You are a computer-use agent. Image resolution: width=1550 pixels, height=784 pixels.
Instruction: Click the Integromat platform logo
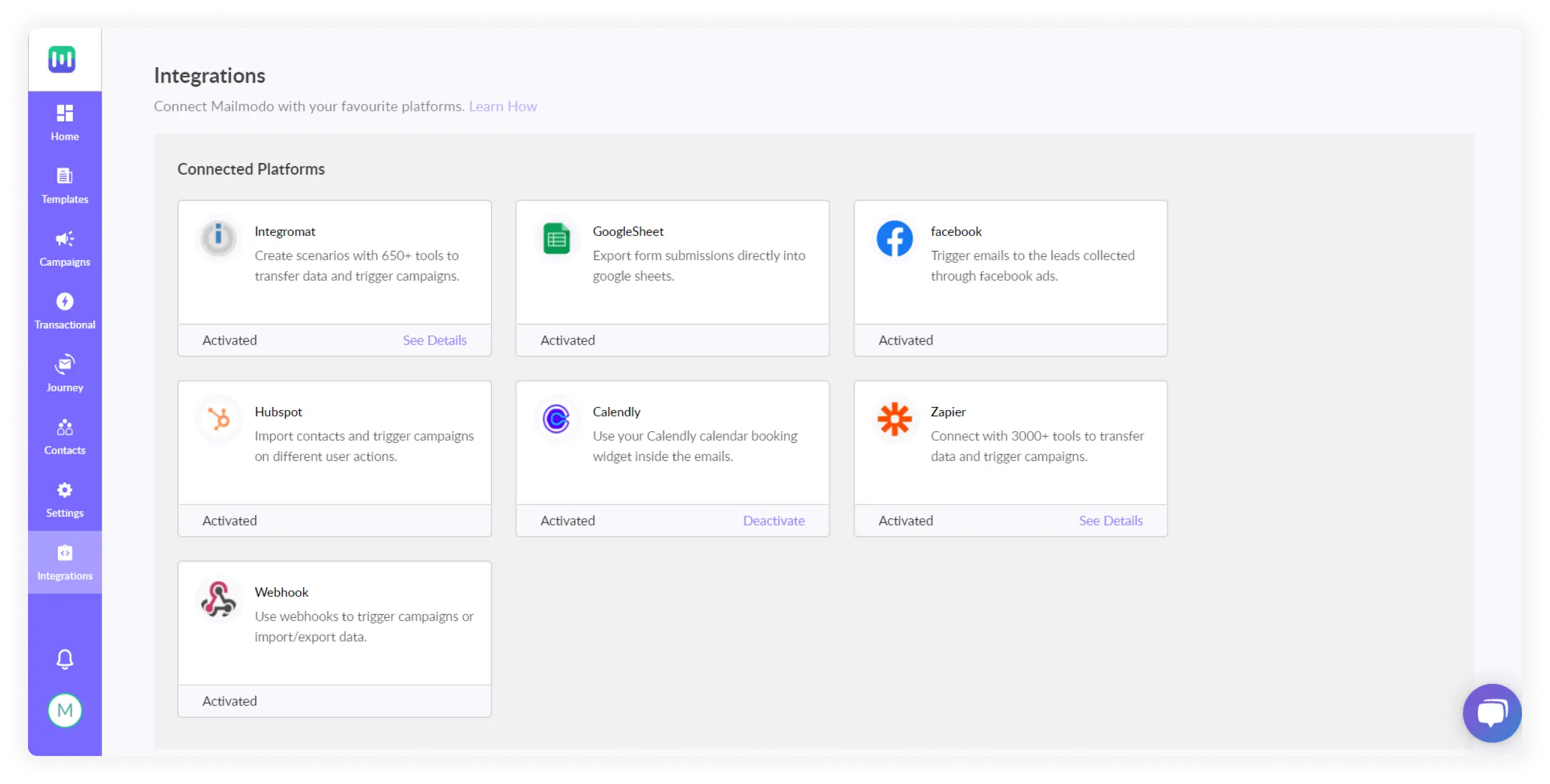(218, 238)
